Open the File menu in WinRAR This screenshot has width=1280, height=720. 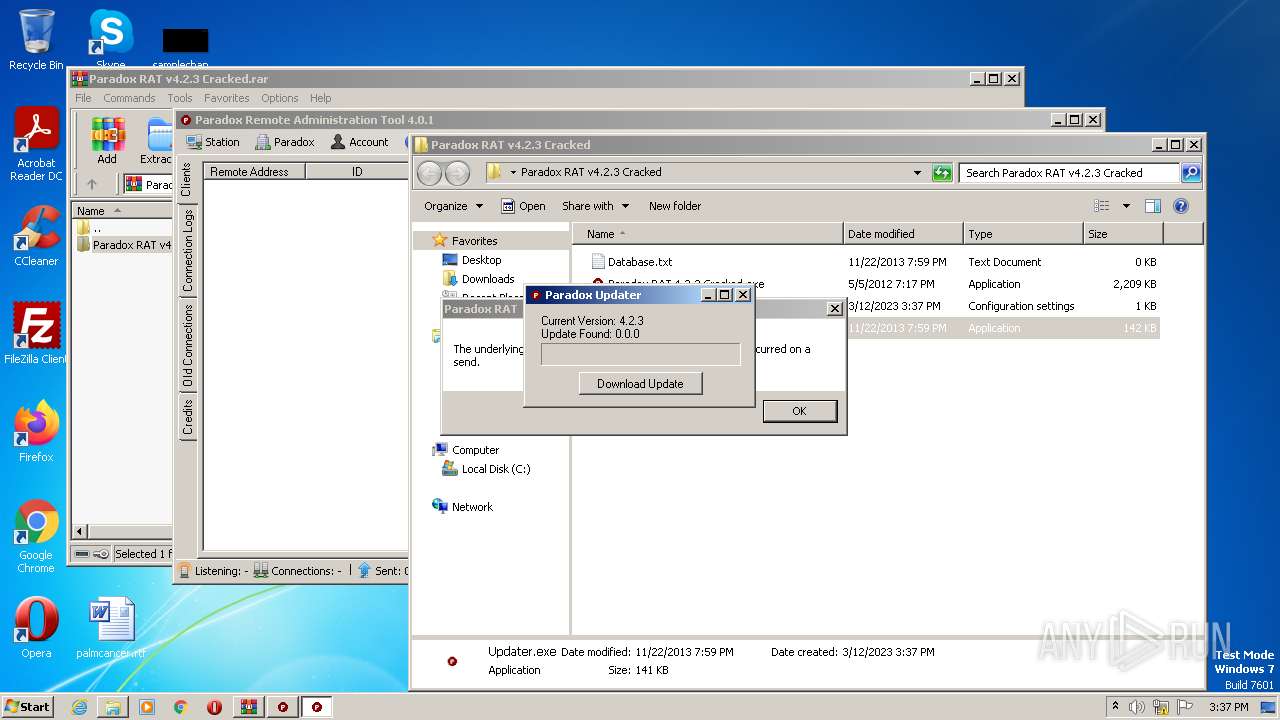click(83, 98)
